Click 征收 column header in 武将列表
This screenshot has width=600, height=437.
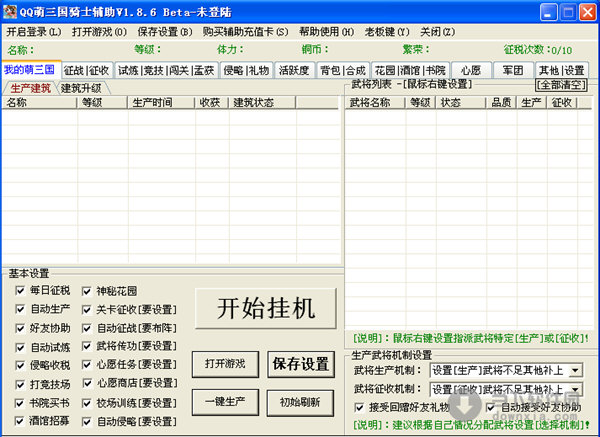pos(562,103)
